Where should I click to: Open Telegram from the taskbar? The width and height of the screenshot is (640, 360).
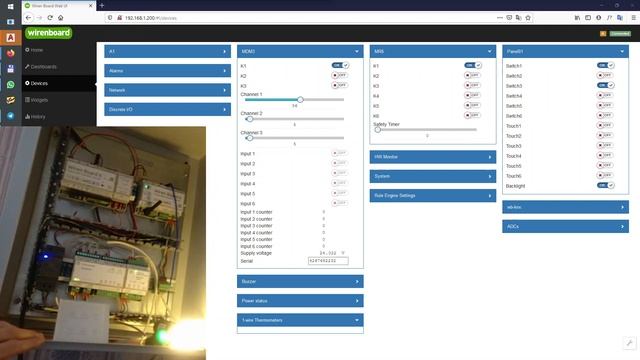pos(11,116)
